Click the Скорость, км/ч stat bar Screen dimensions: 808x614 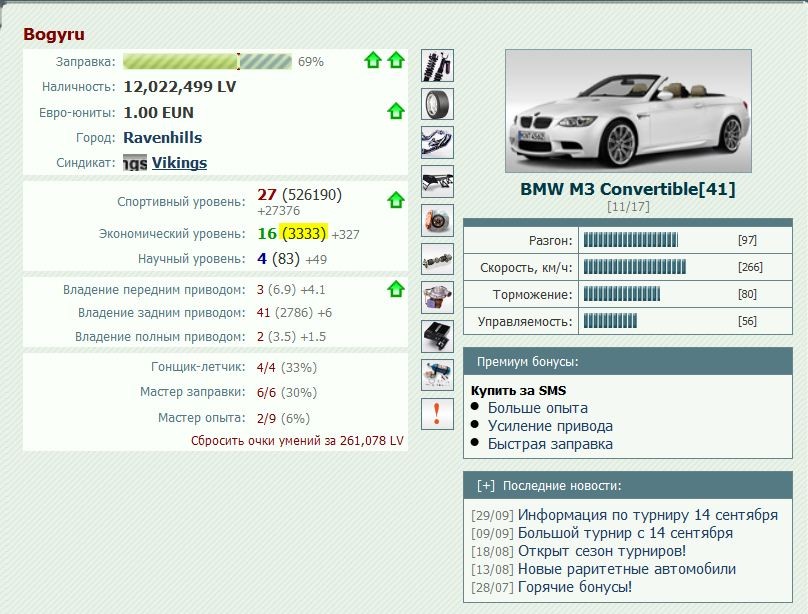click(635, 267)
